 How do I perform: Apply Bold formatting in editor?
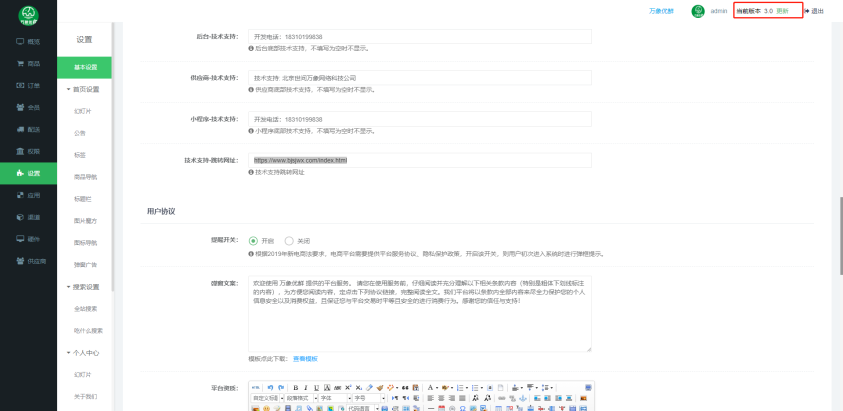click(296, 387)
